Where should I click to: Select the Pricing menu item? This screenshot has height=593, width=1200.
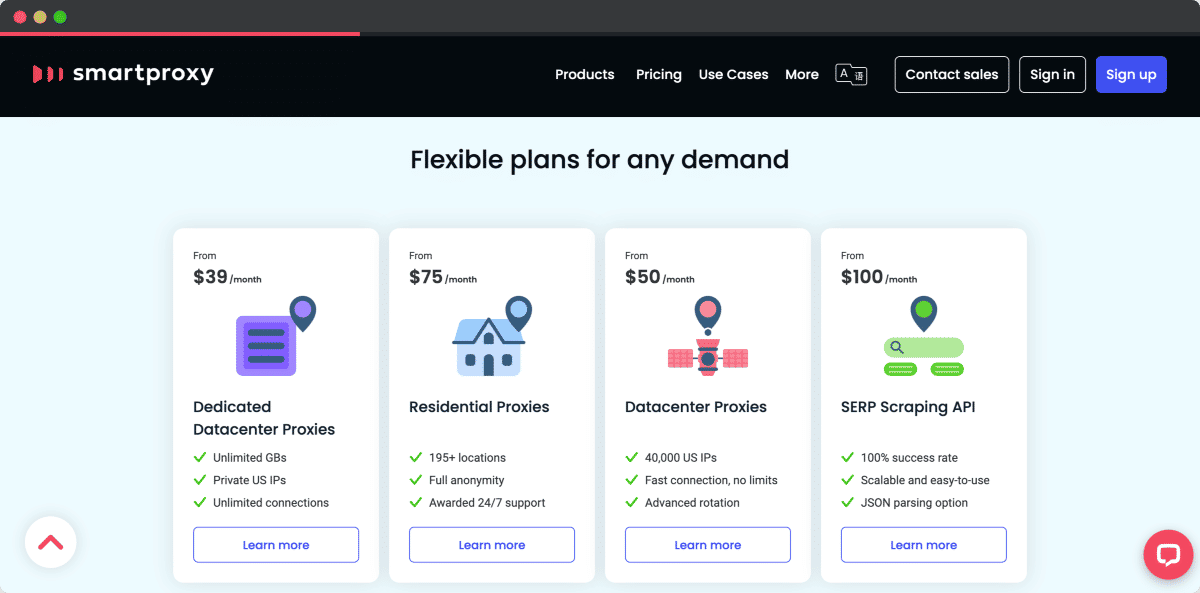point(658,74)
